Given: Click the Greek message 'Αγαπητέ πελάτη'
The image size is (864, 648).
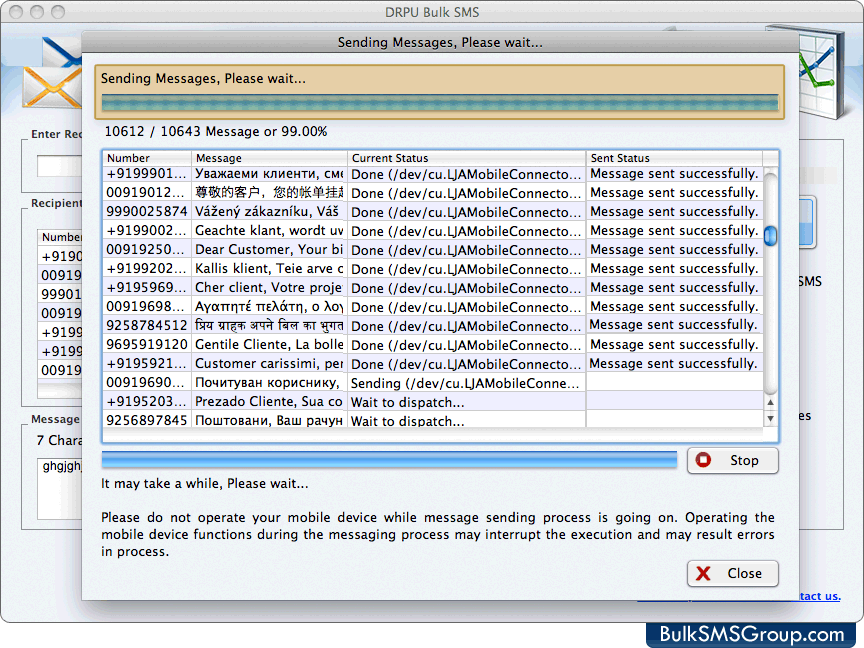Looking at the screenshot, I should click(269, 306).
